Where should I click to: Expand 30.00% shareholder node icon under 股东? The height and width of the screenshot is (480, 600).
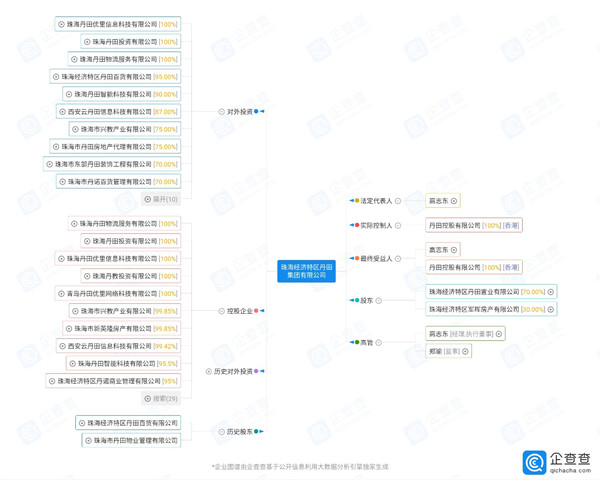point(551,309)
